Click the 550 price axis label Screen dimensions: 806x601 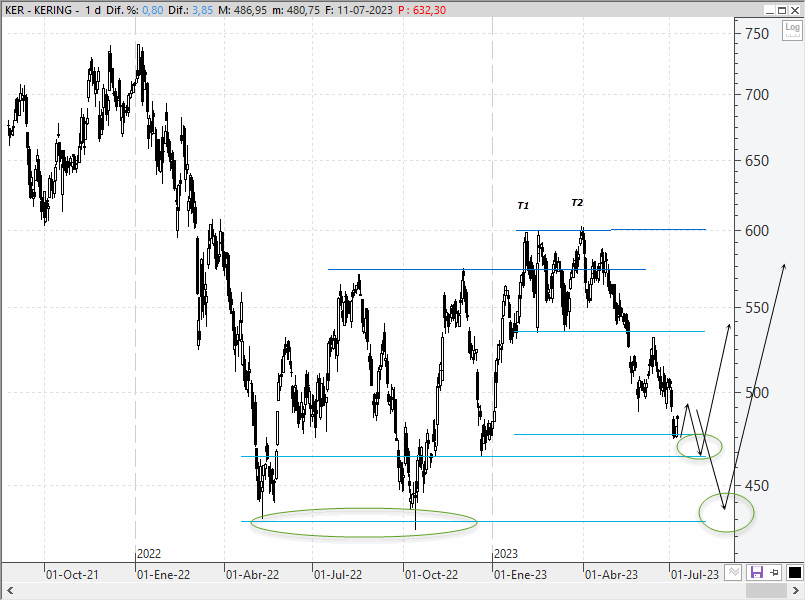757,308
